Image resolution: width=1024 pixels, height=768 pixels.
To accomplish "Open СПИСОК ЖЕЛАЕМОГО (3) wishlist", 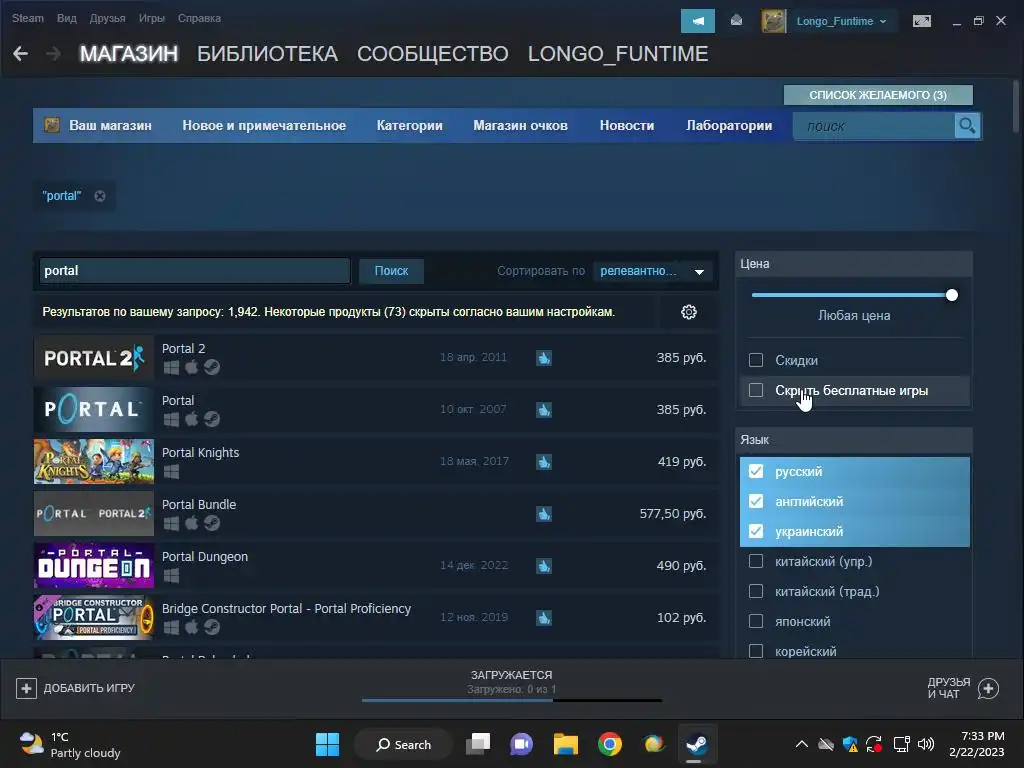I will pyautogui.click(x=878, y=95).
